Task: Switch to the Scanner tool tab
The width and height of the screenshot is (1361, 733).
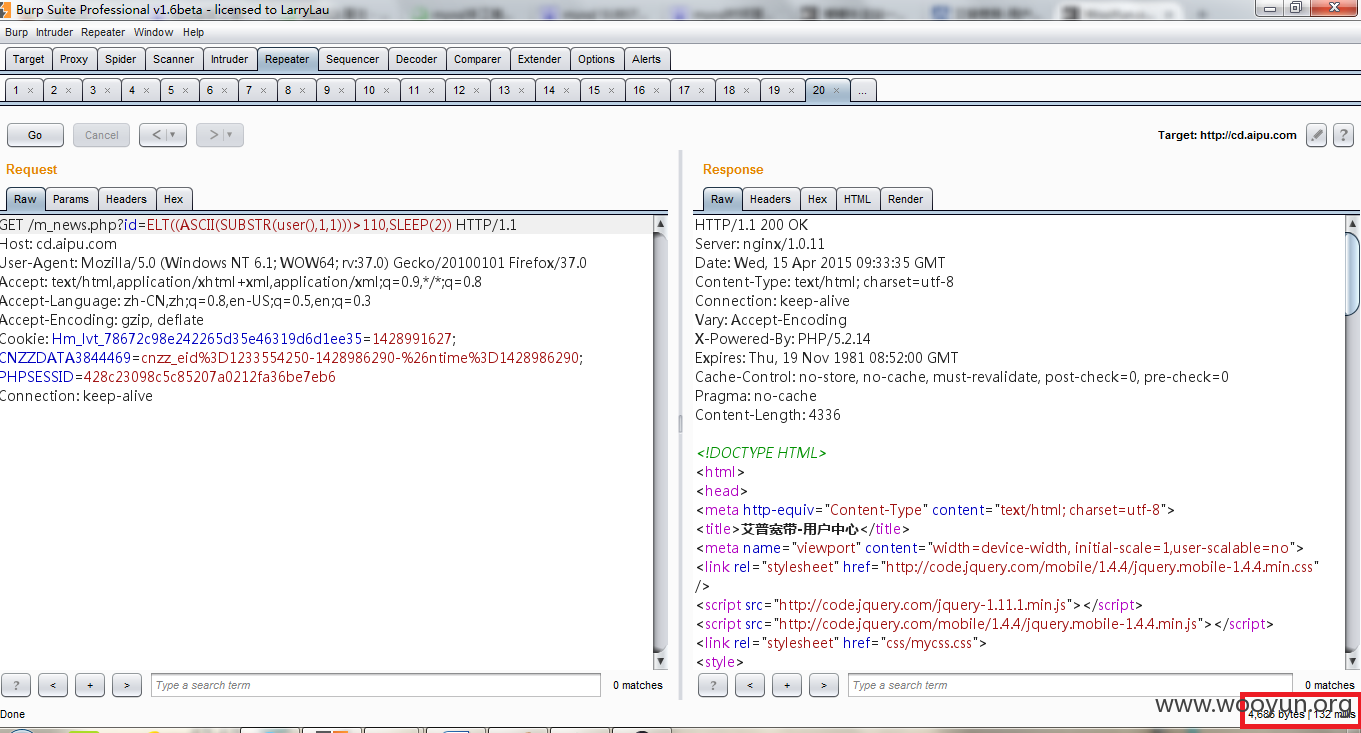Action: (174, 59)
